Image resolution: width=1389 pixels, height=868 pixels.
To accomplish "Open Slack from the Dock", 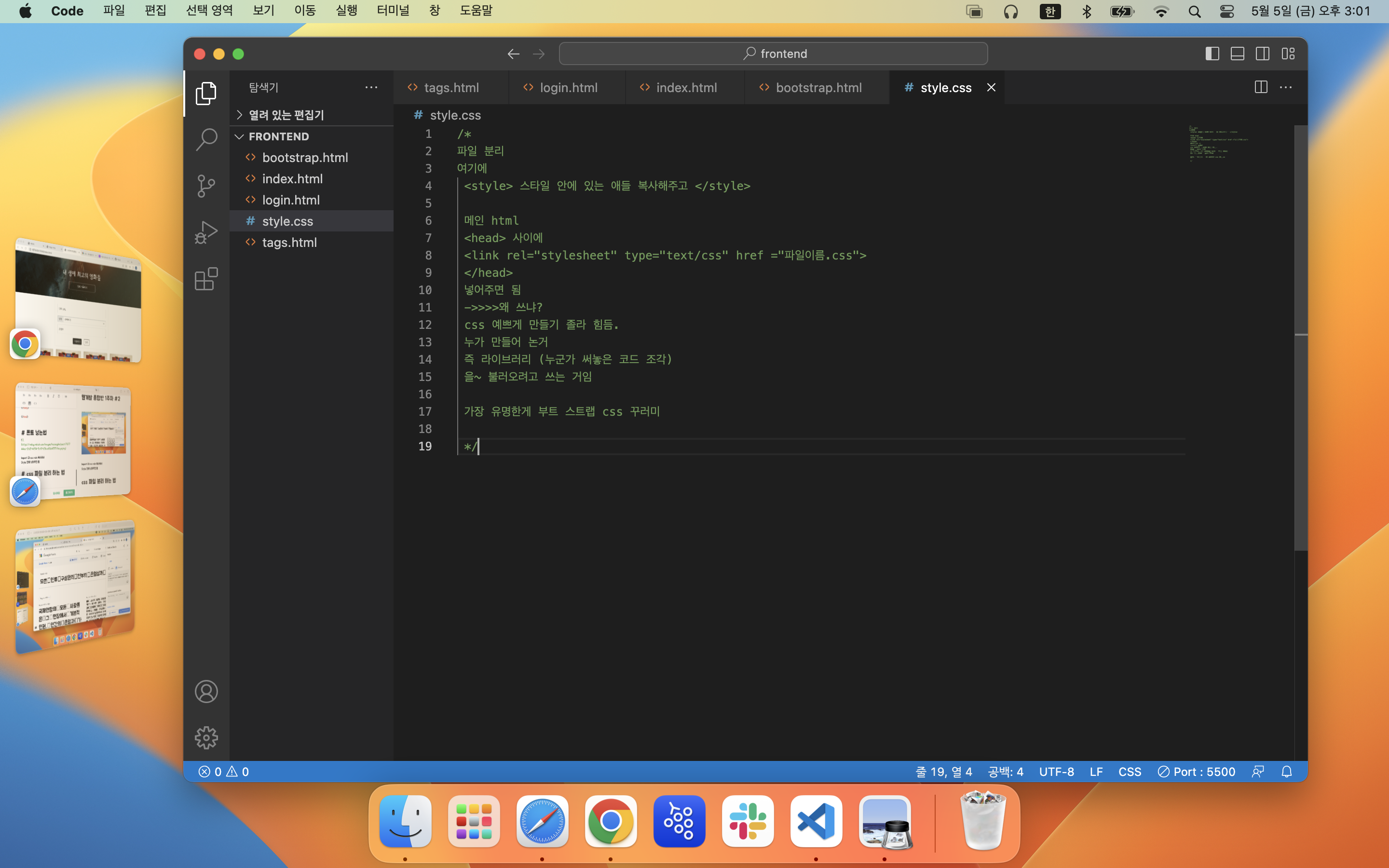I will (747, 821).
